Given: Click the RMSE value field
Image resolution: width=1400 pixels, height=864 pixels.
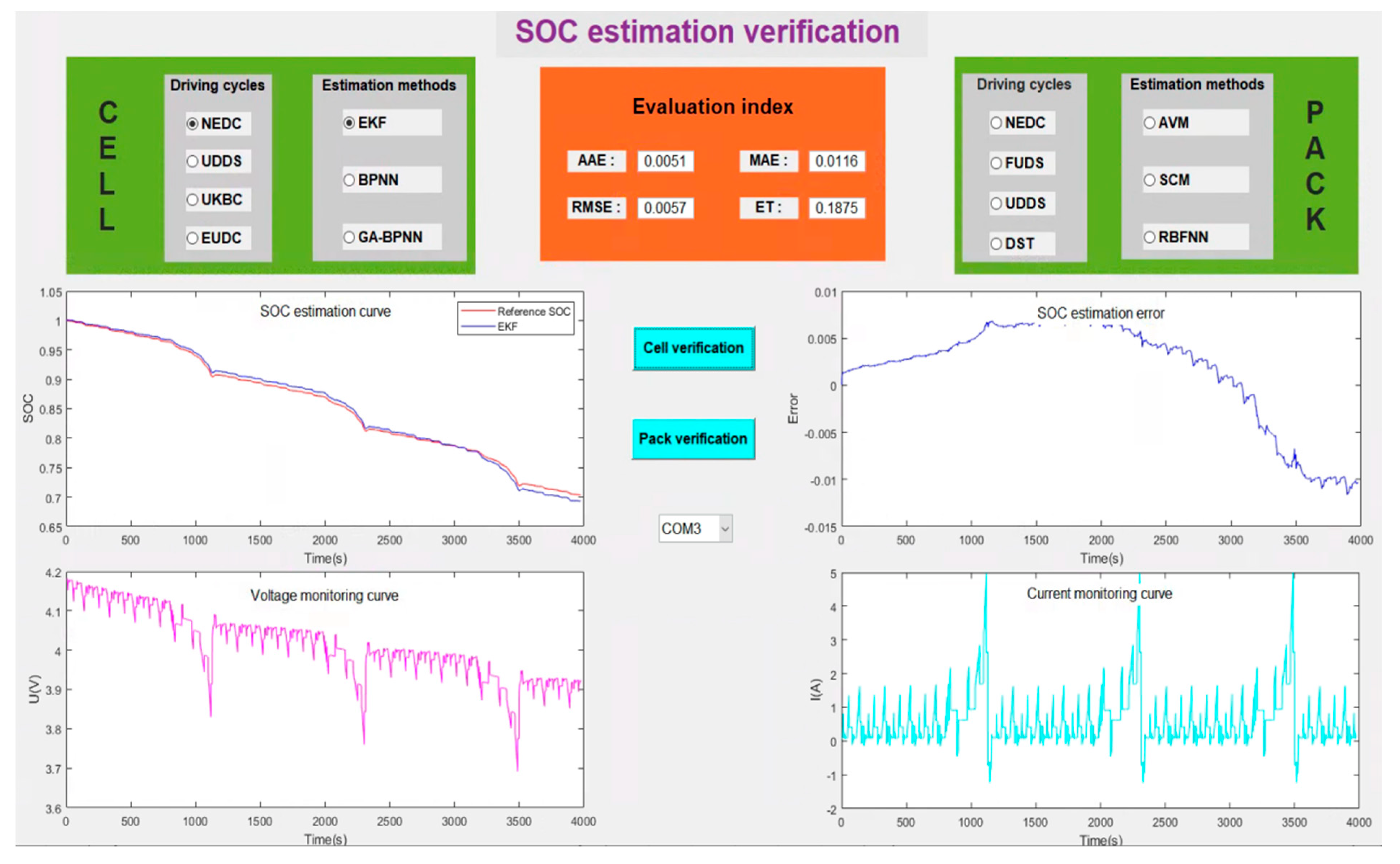Looking at the screenshot, I should (665, 207).
